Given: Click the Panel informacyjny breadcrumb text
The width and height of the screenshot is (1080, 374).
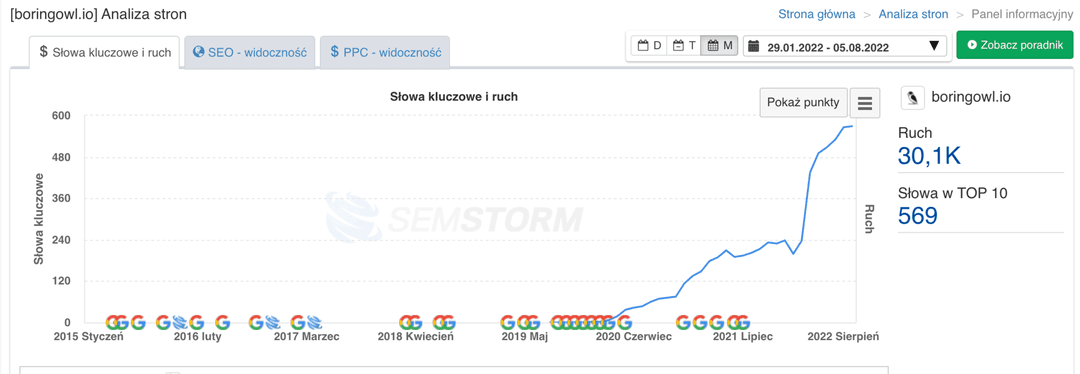Looking at the screenshot, I should click(1022, 14).
